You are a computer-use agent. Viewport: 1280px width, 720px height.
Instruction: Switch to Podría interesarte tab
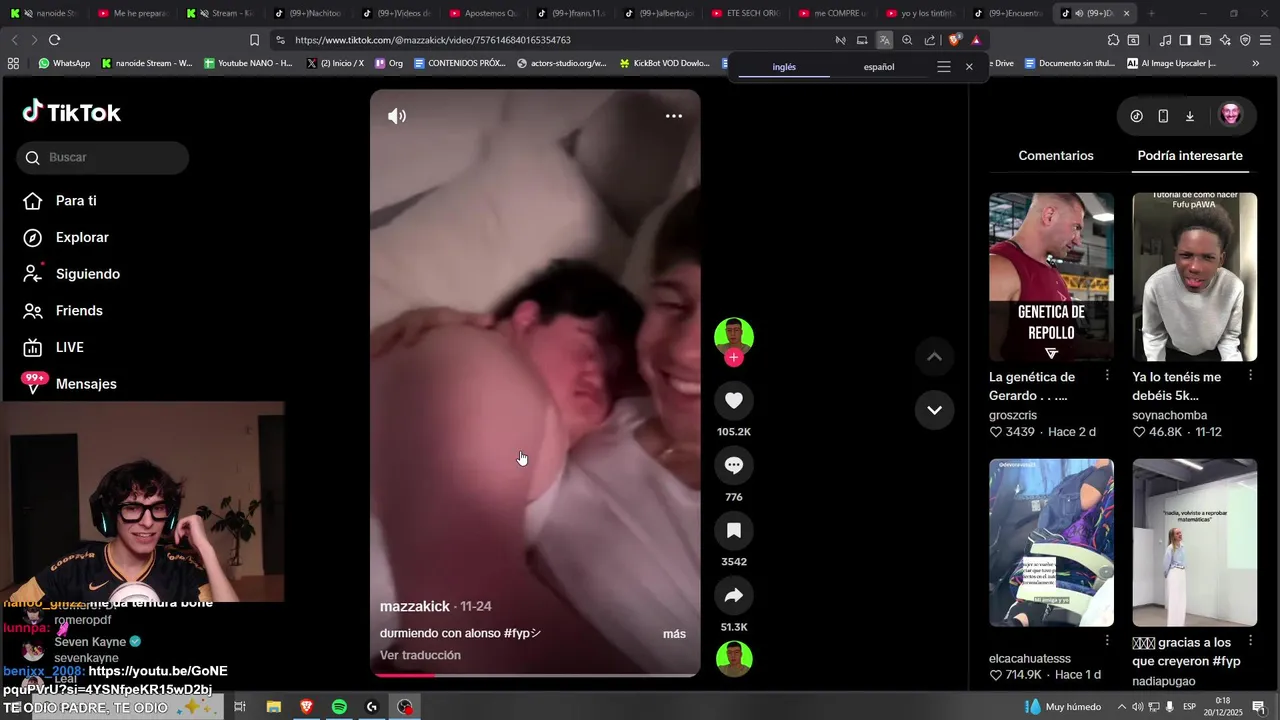click(x=1190, y=156)
